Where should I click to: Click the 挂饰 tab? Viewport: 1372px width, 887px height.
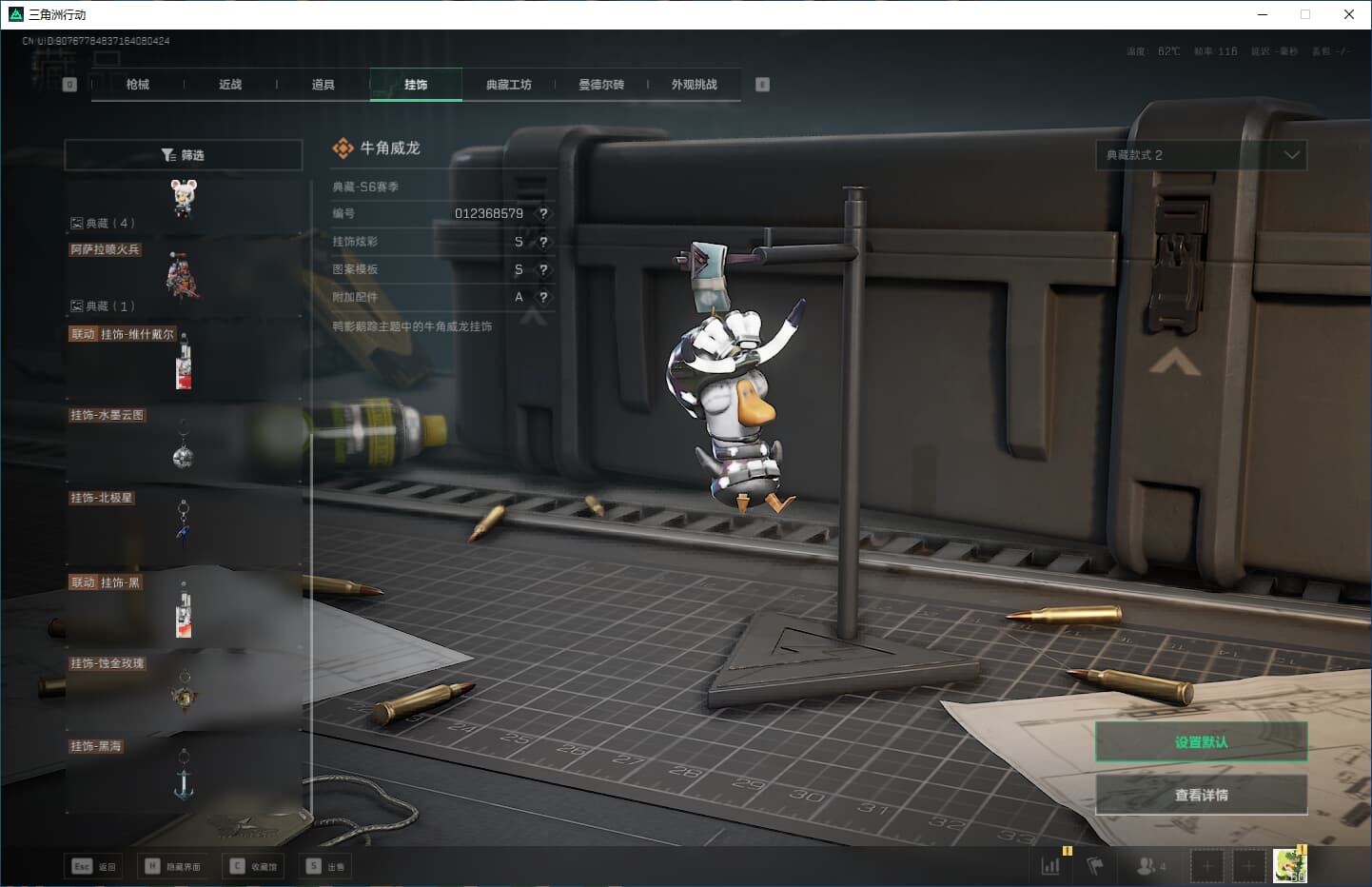tap(416, 85)
